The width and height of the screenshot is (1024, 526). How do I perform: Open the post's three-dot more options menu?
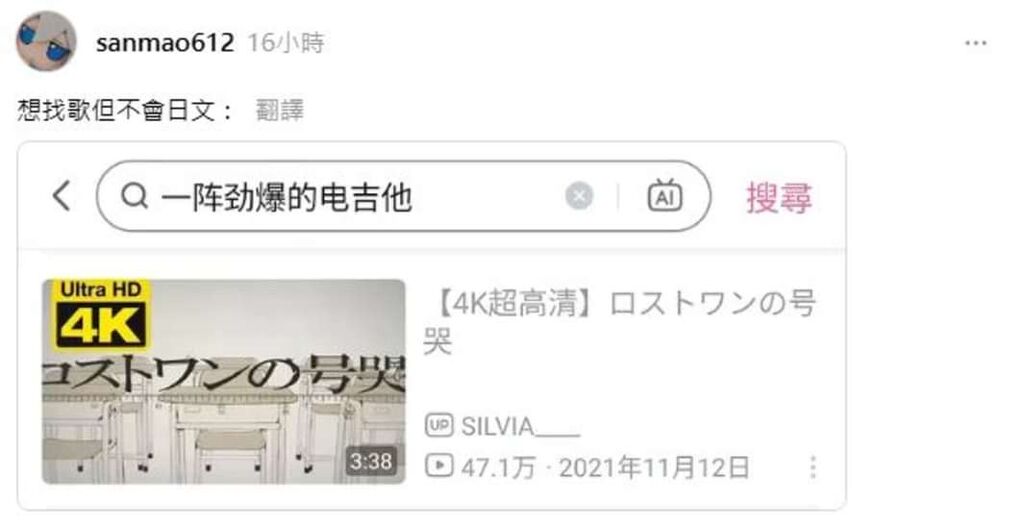[x=976, y=43]
